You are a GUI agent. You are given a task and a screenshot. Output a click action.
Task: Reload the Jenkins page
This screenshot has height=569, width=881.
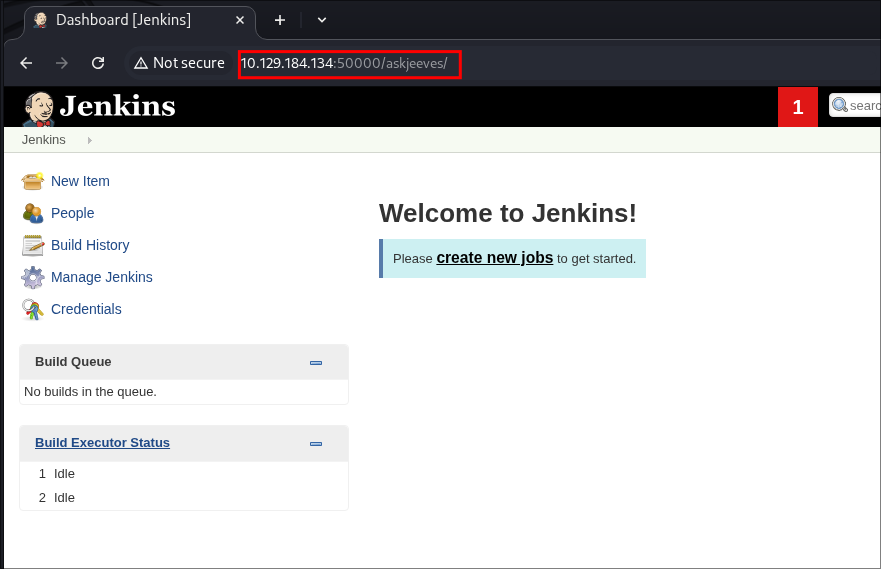pyautogui.click(x=98, y=63)
